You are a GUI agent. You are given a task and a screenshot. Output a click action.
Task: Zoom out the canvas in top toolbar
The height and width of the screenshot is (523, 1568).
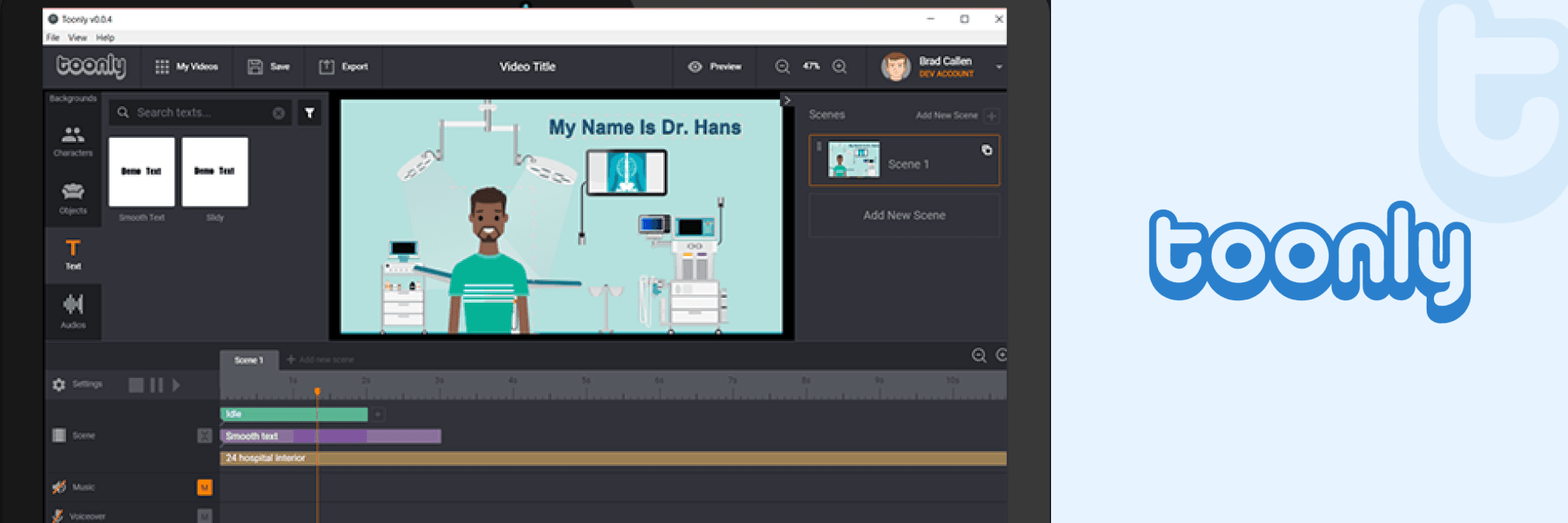click(782, 67)
